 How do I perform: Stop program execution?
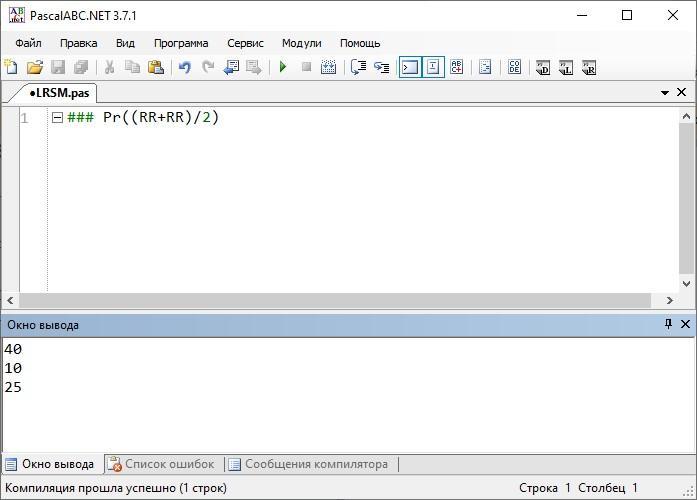[306, 67]
